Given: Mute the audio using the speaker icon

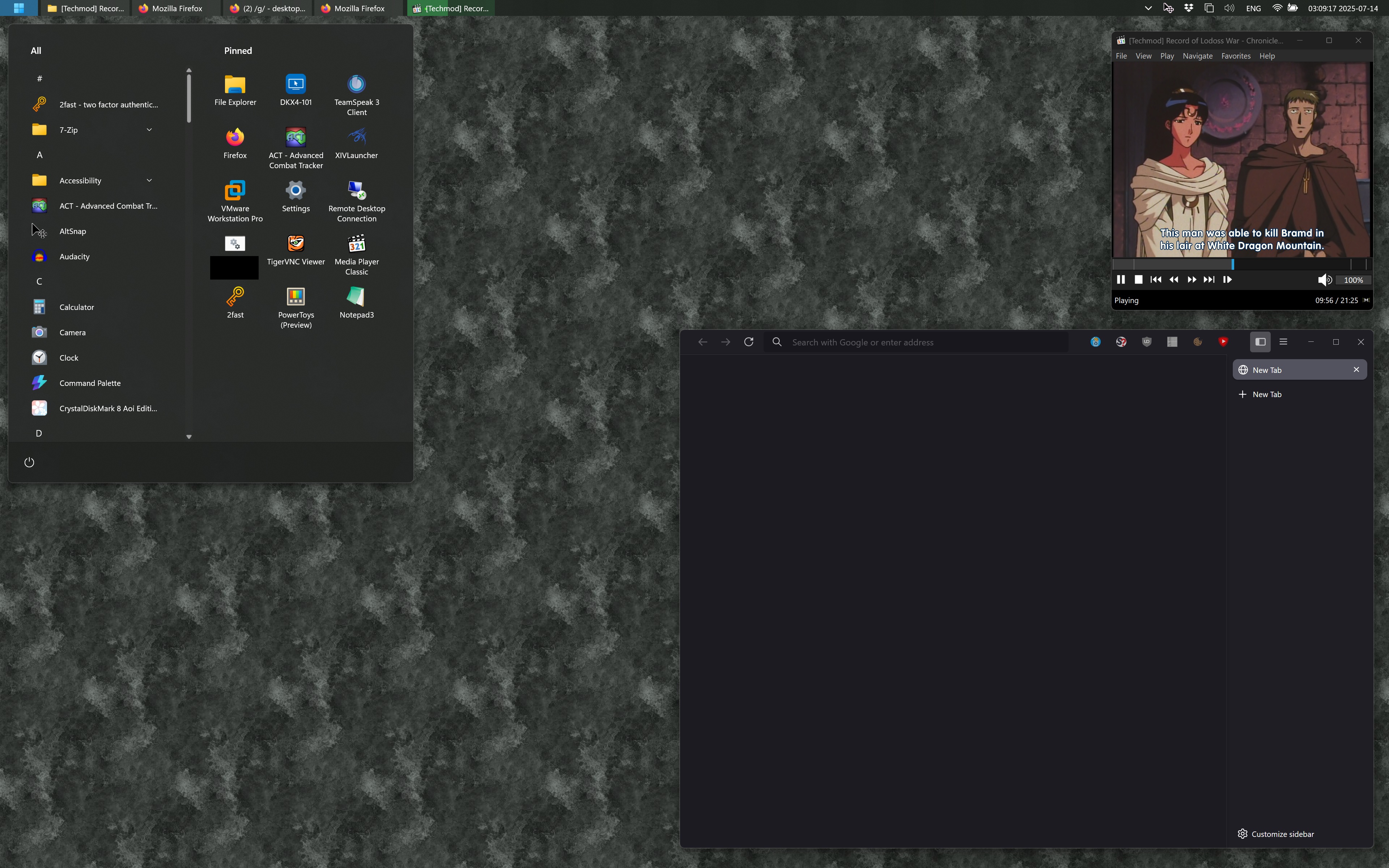Looking at the screenshot, I should point(1324,280).
